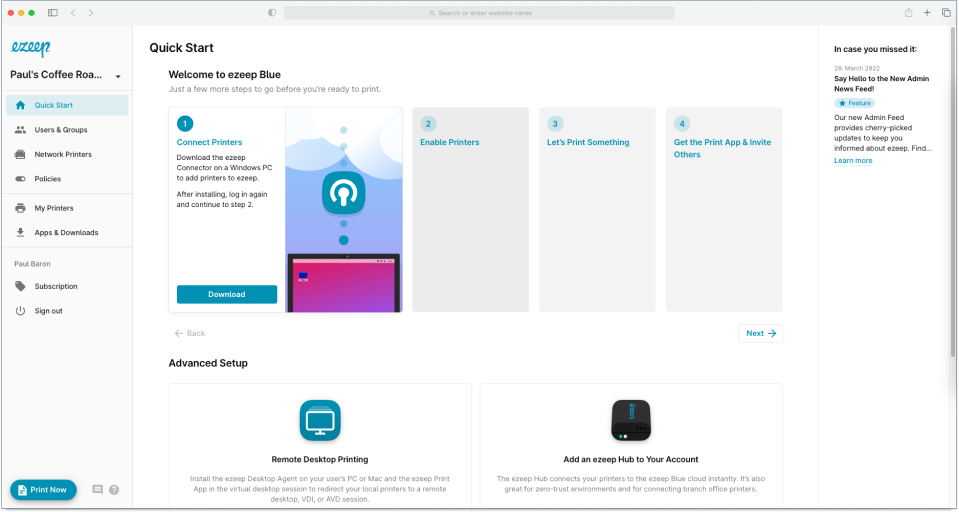Click the page vertical scrollbar
The height and width of the screenshot is (512, 959).
953,191
